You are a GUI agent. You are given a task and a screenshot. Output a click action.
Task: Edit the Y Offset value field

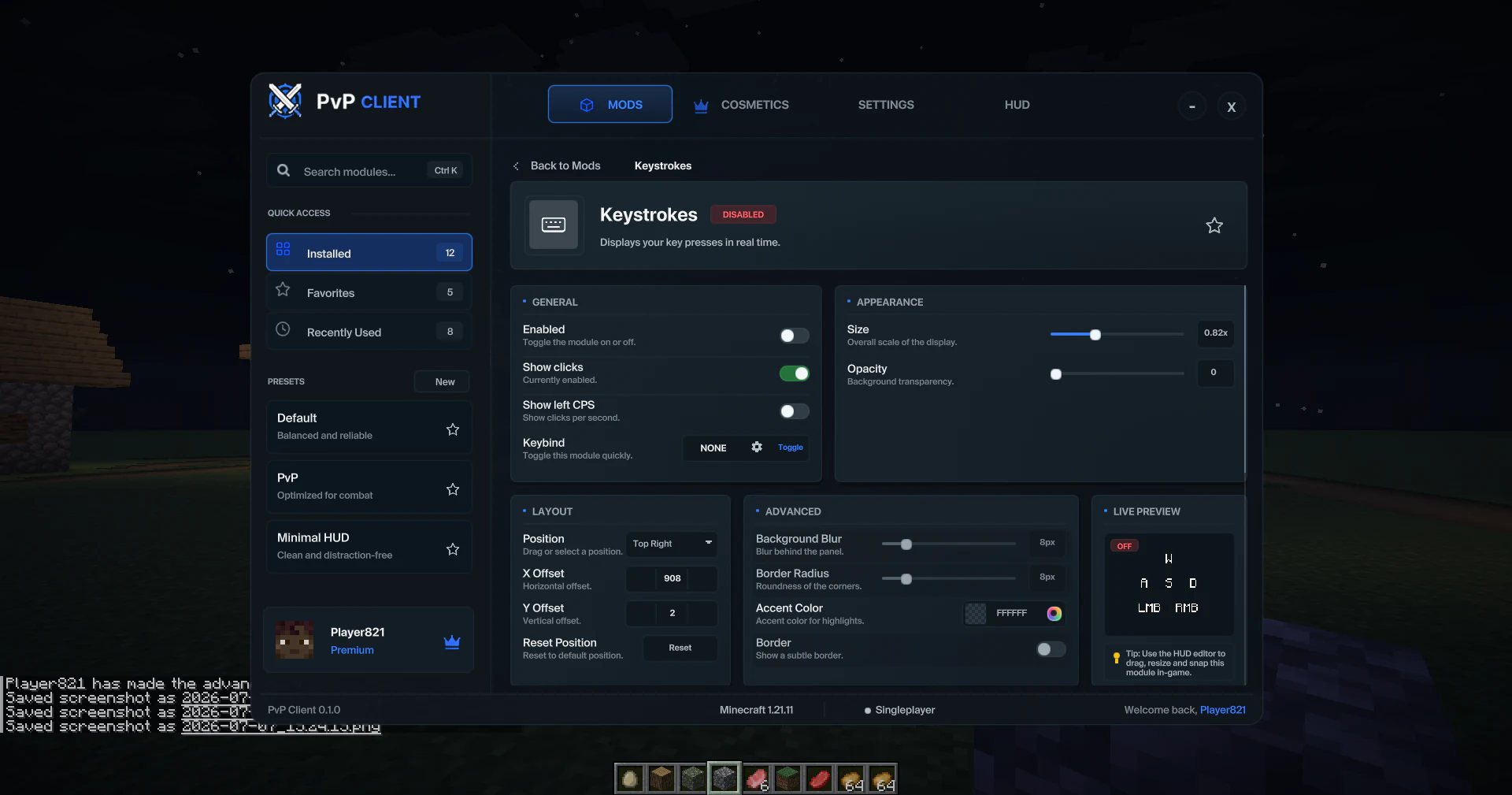coord(672,613)
